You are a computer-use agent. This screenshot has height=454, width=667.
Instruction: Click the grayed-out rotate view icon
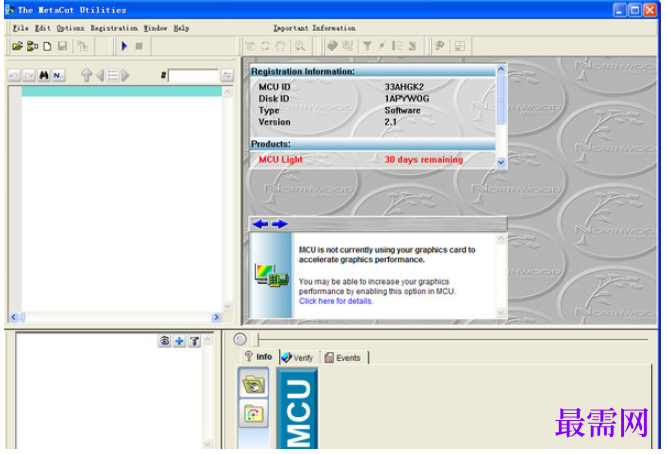(265, 46)
